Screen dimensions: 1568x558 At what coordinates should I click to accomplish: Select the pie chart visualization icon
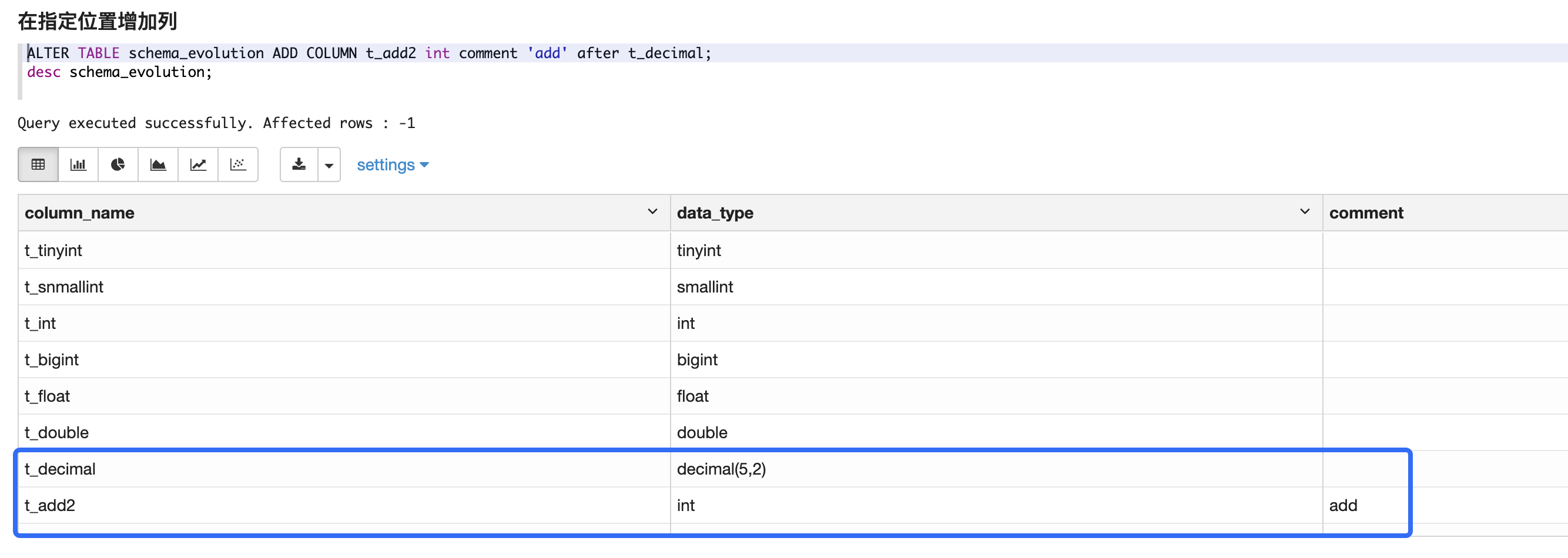point(118,164)
